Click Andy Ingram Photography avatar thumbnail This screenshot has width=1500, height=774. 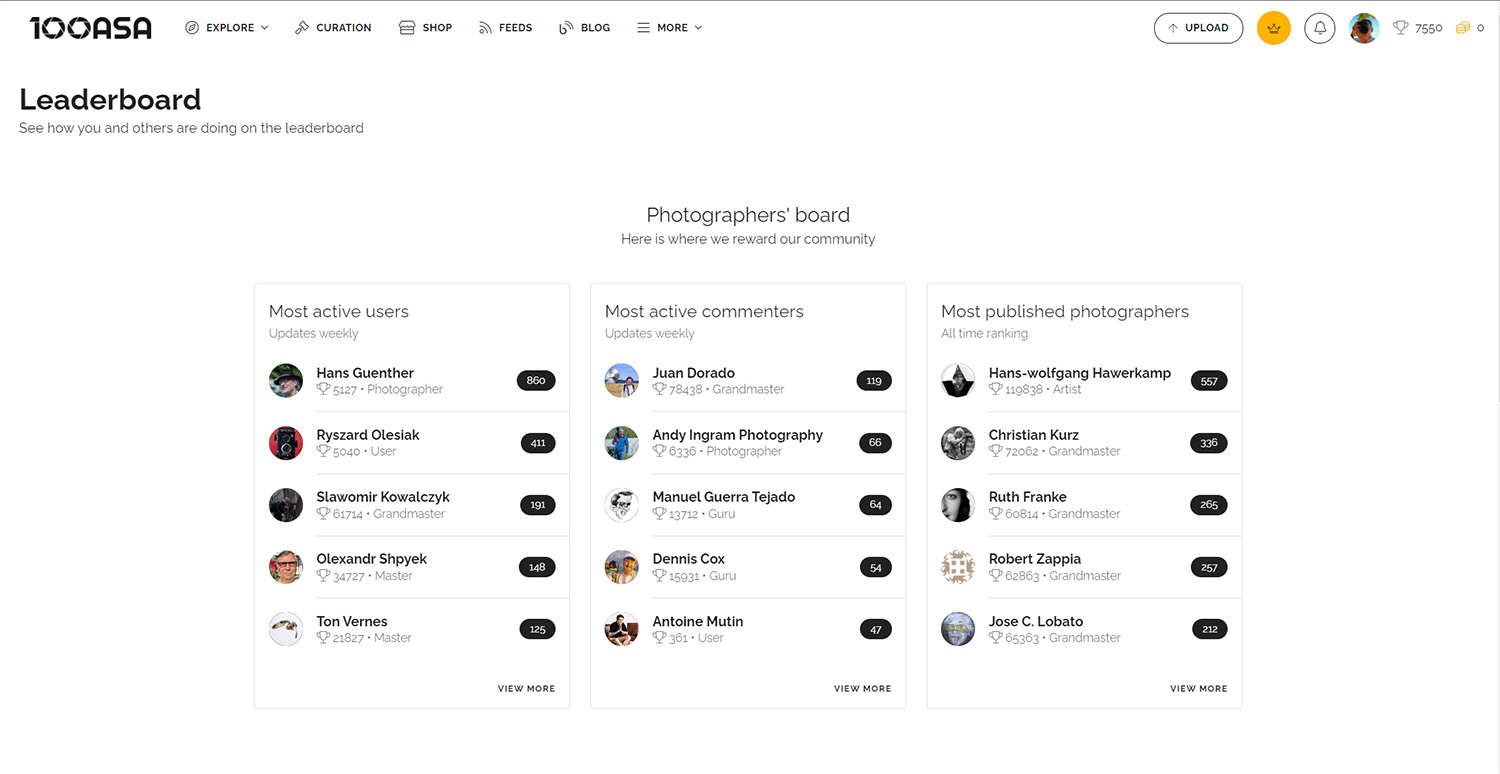pos(622,443)
